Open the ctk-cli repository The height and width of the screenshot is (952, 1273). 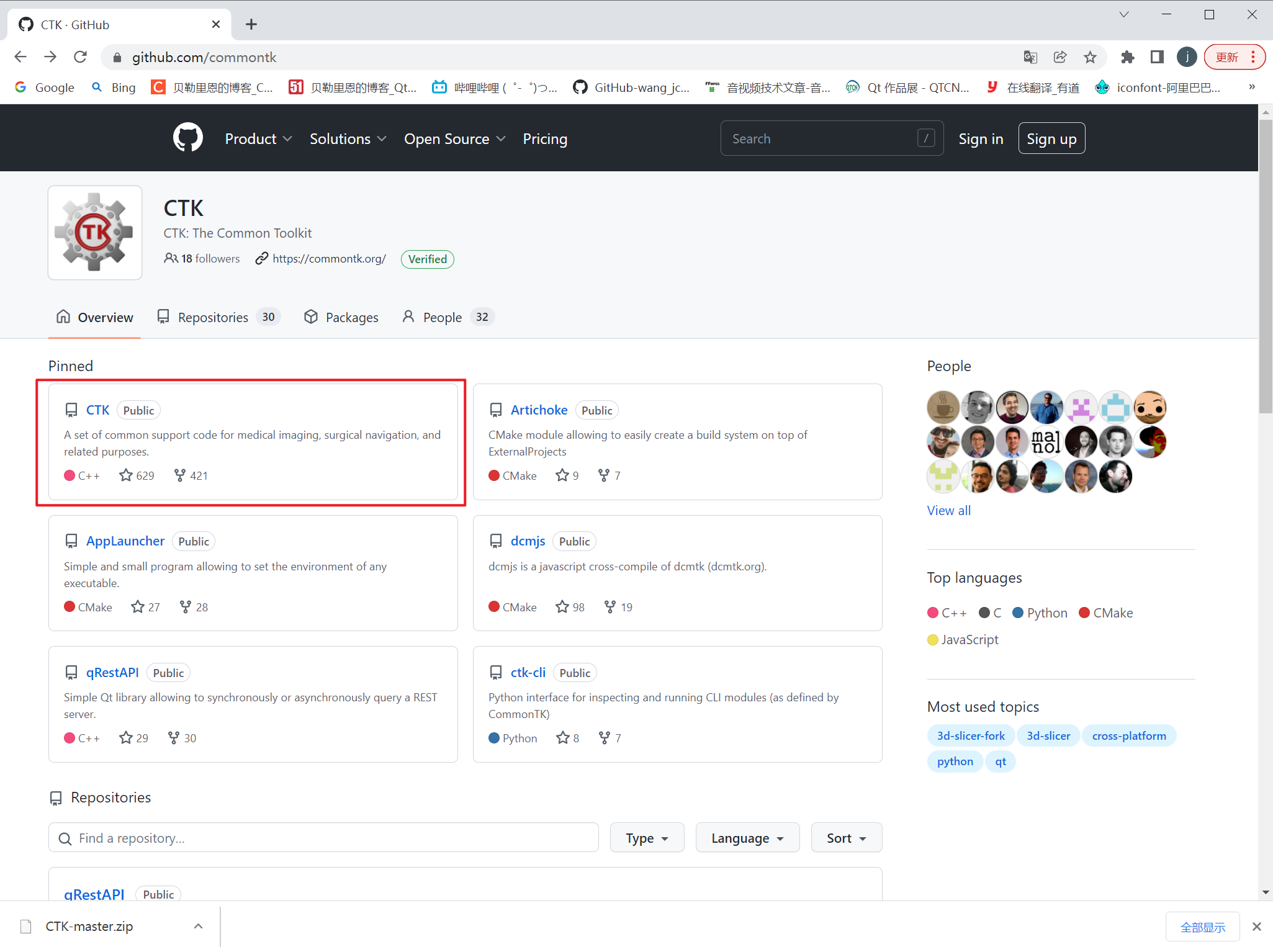528,673
